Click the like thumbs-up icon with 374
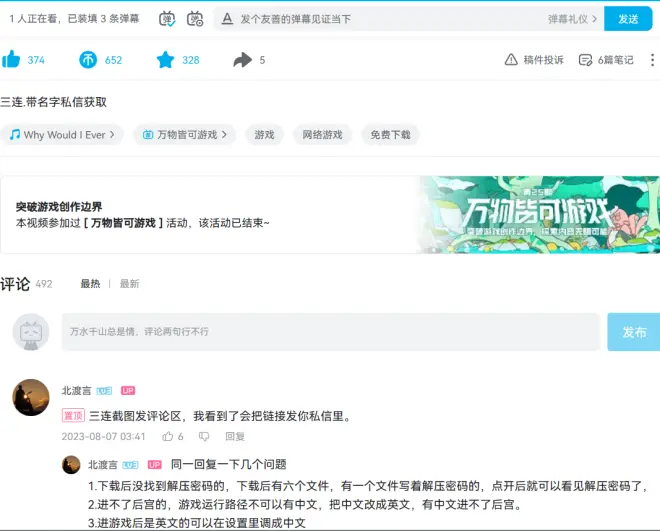 [12, 60]
